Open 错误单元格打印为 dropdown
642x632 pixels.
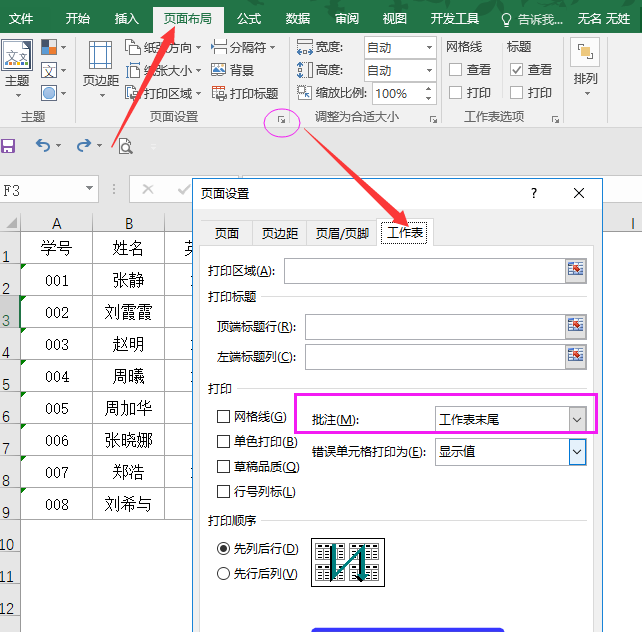pyautogui.click(x=577, y=451)
